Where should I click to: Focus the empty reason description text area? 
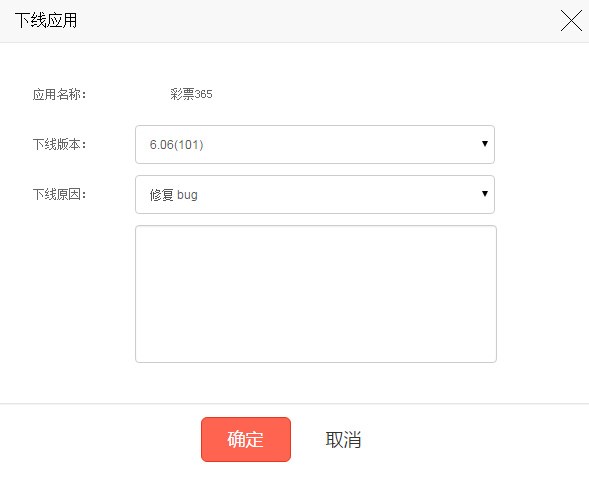coord(316,294)
